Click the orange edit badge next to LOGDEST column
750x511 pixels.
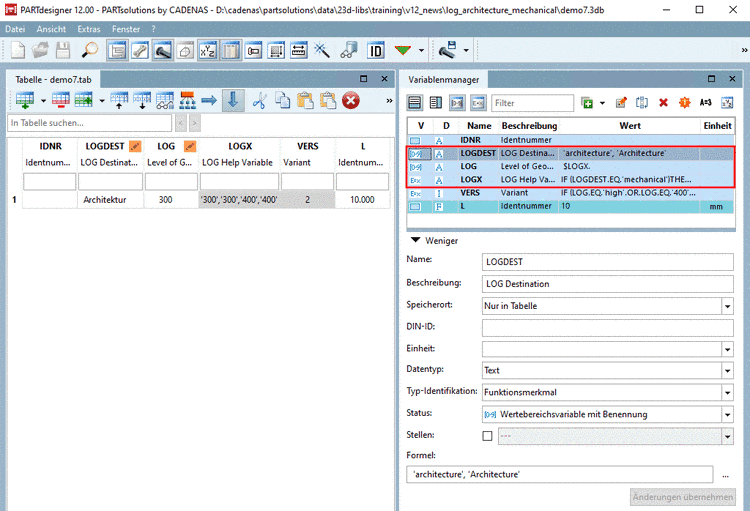135,146
